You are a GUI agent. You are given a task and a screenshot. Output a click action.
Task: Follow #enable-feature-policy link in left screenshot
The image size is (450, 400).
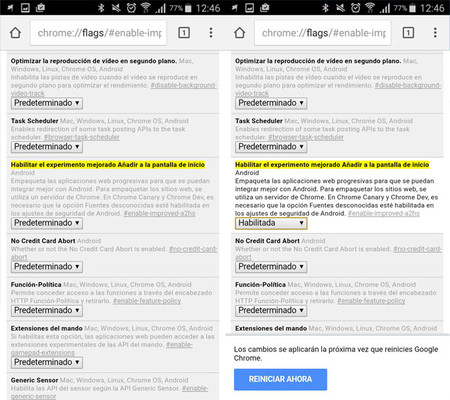tap(147, 301)
